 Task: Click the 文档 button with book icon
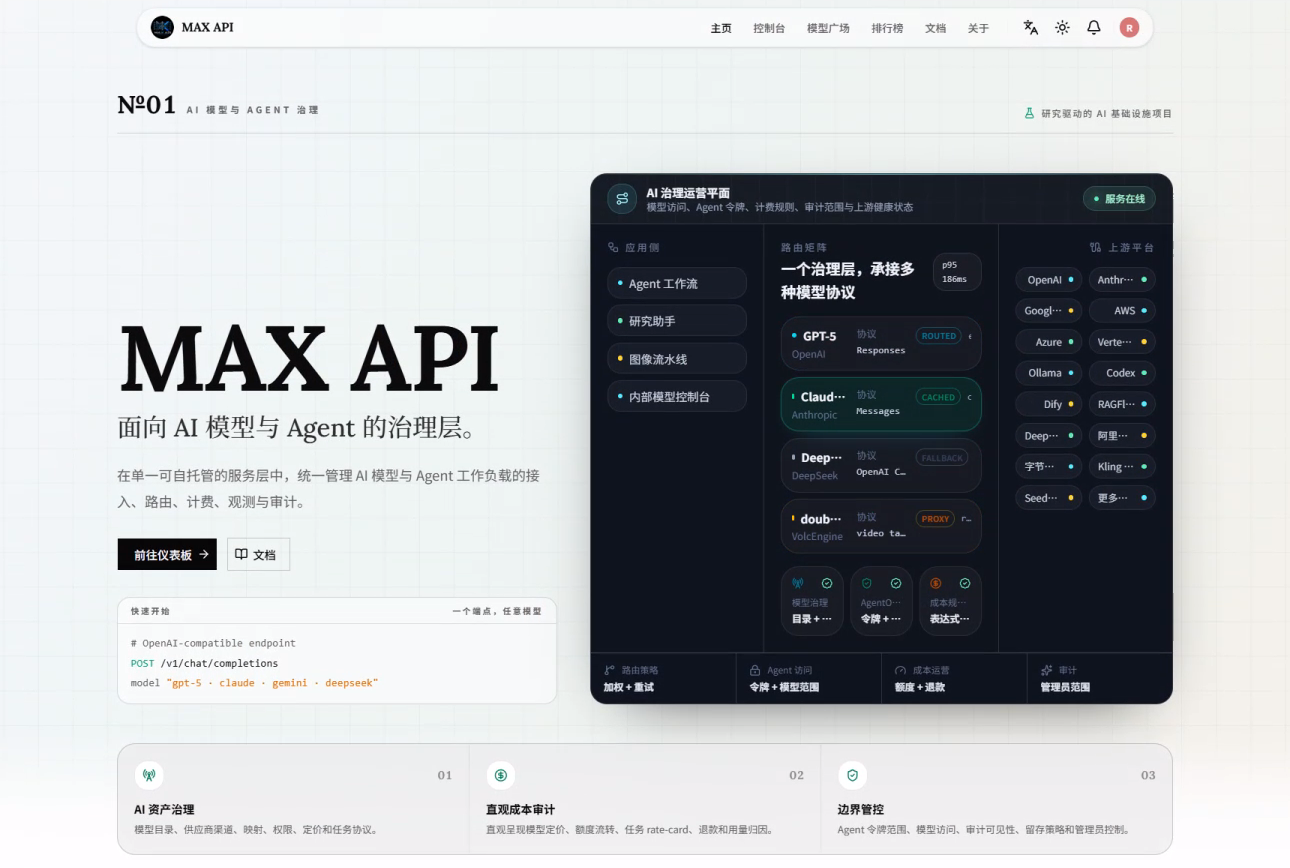(258, 554)
